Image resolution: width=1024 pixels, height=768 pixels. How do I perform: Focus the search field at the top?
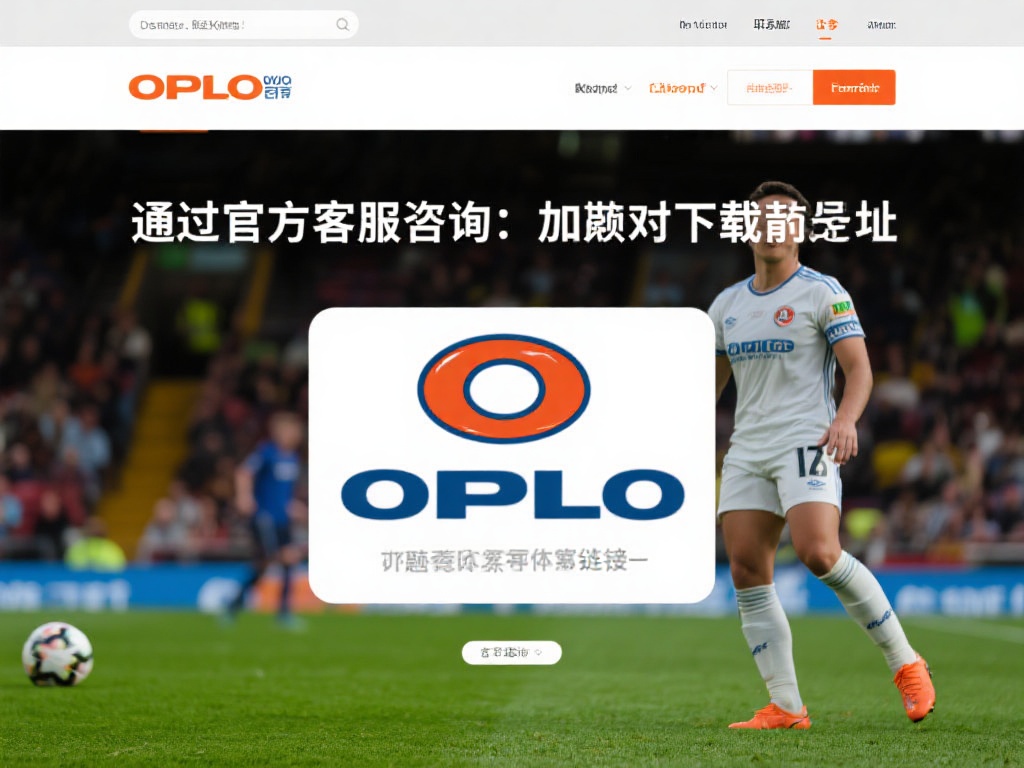[x=244, y=25]
